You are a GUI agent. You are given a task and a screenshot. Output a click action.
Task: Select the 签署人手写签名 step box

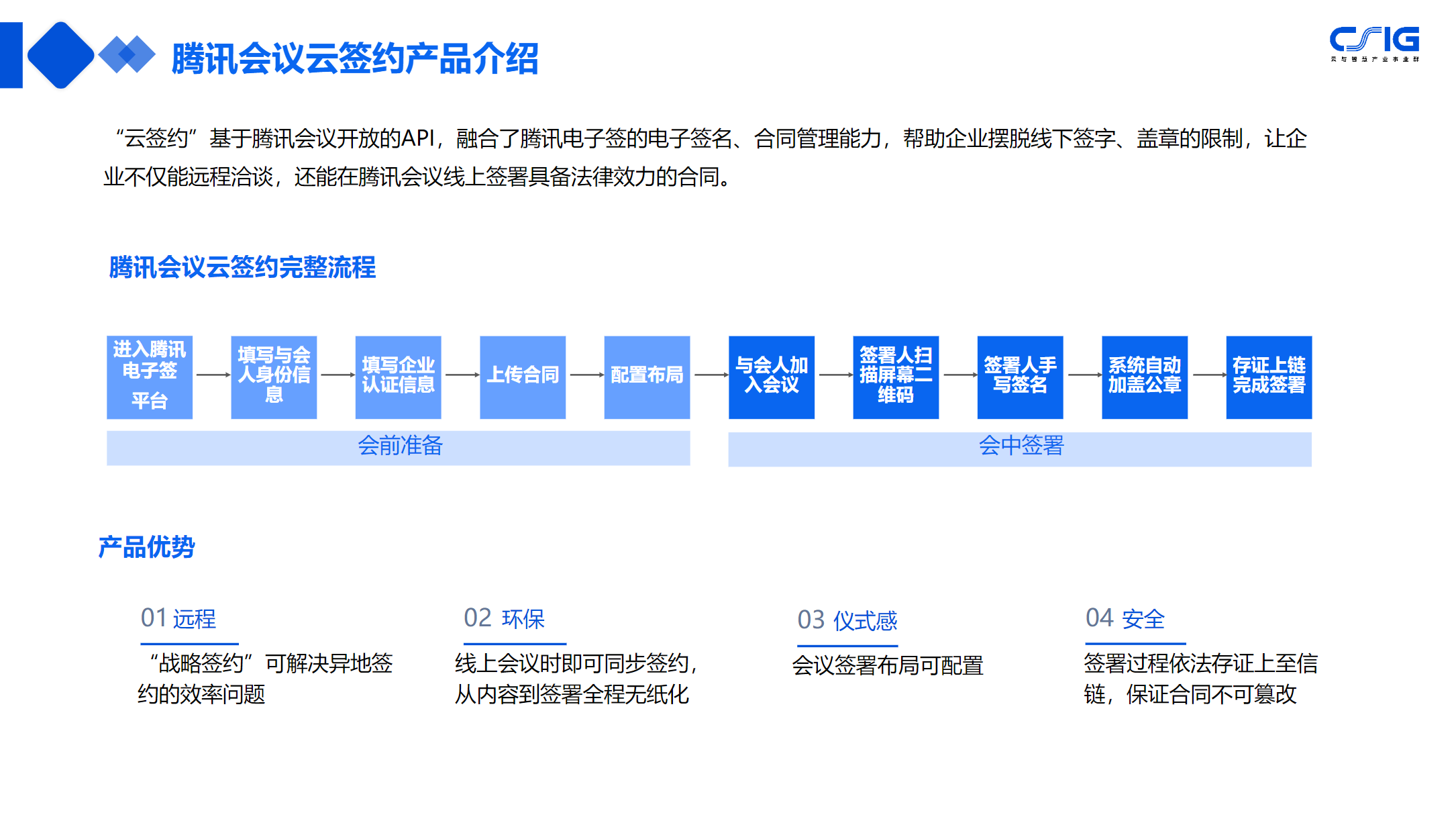coord(1021,377)
